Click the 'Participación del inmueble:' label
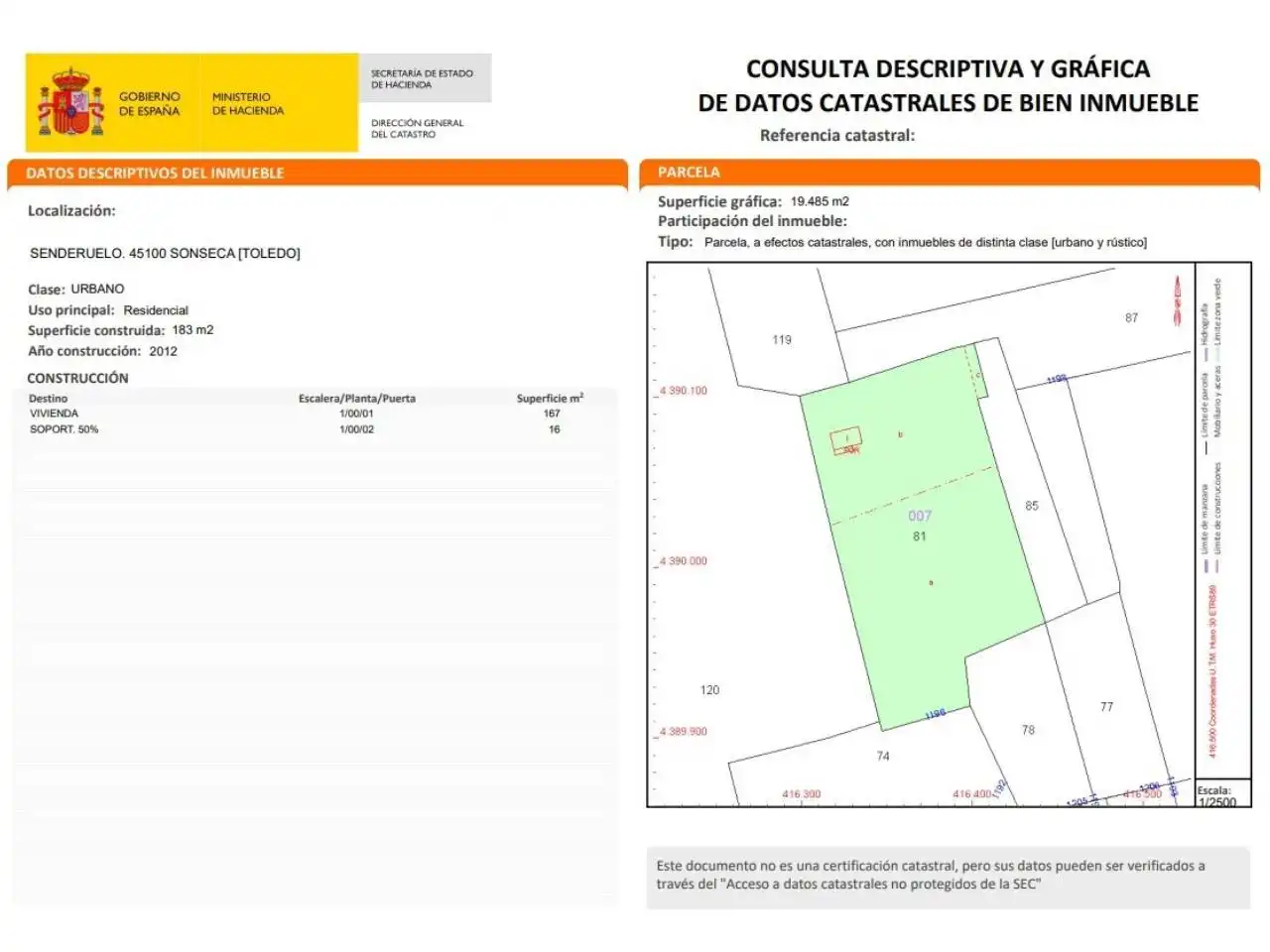 752,221
